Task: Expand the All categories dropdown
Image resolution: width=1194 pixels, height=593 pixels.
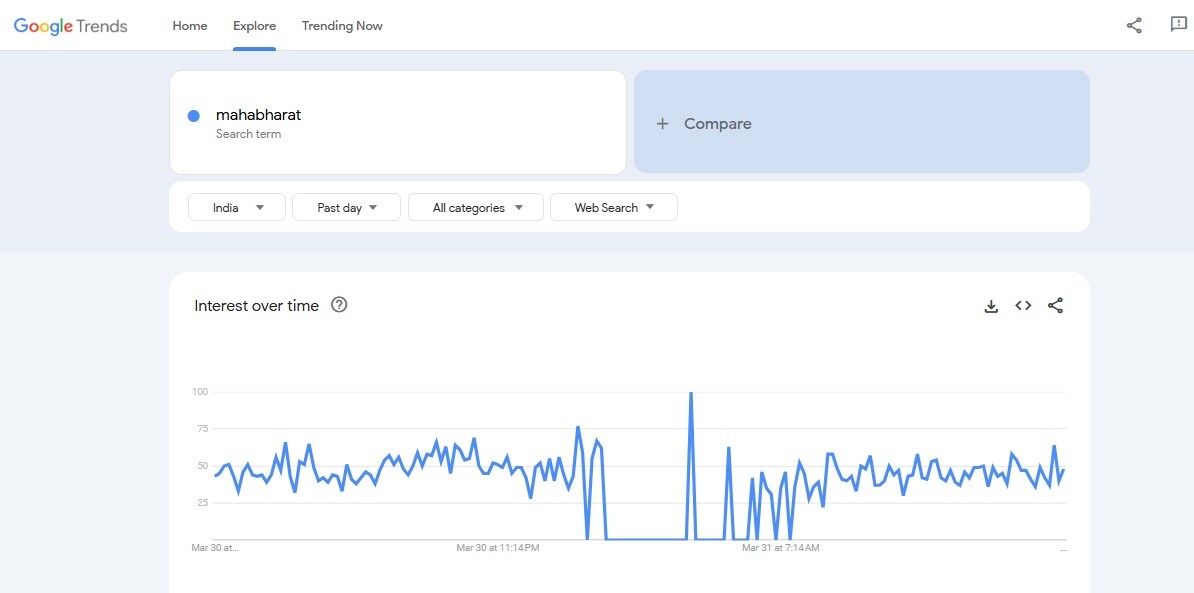Action: point(476,207)
